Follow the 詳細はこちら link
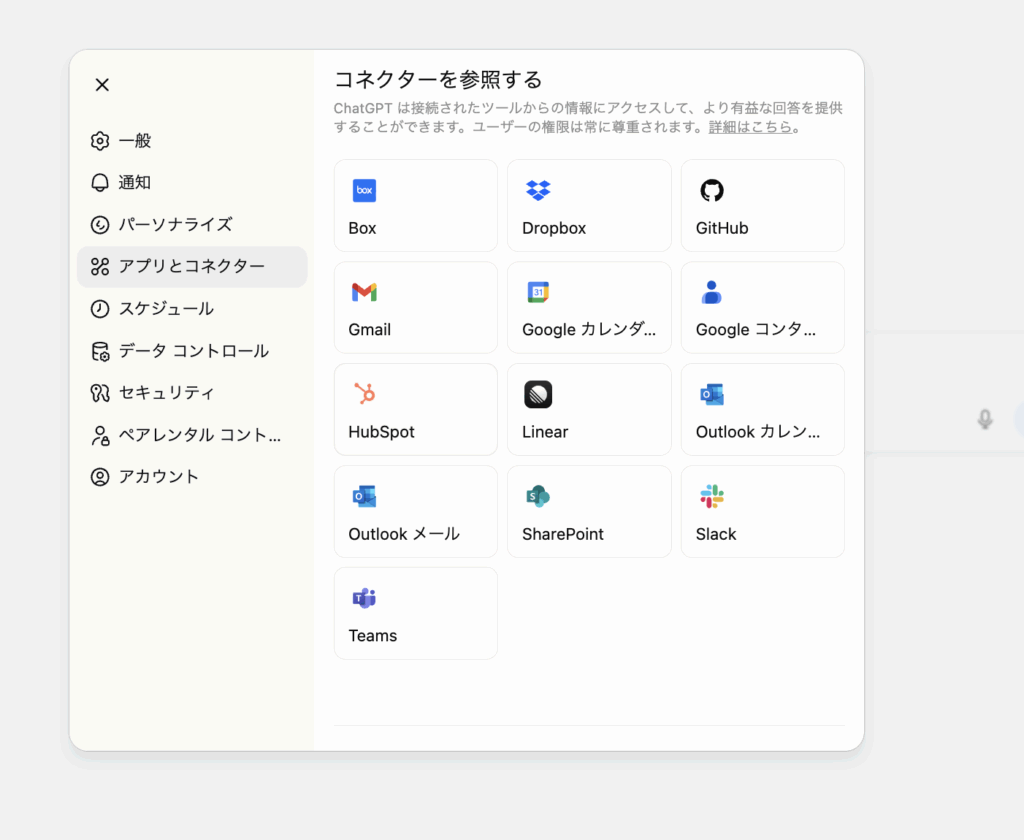 coord(750,127)
